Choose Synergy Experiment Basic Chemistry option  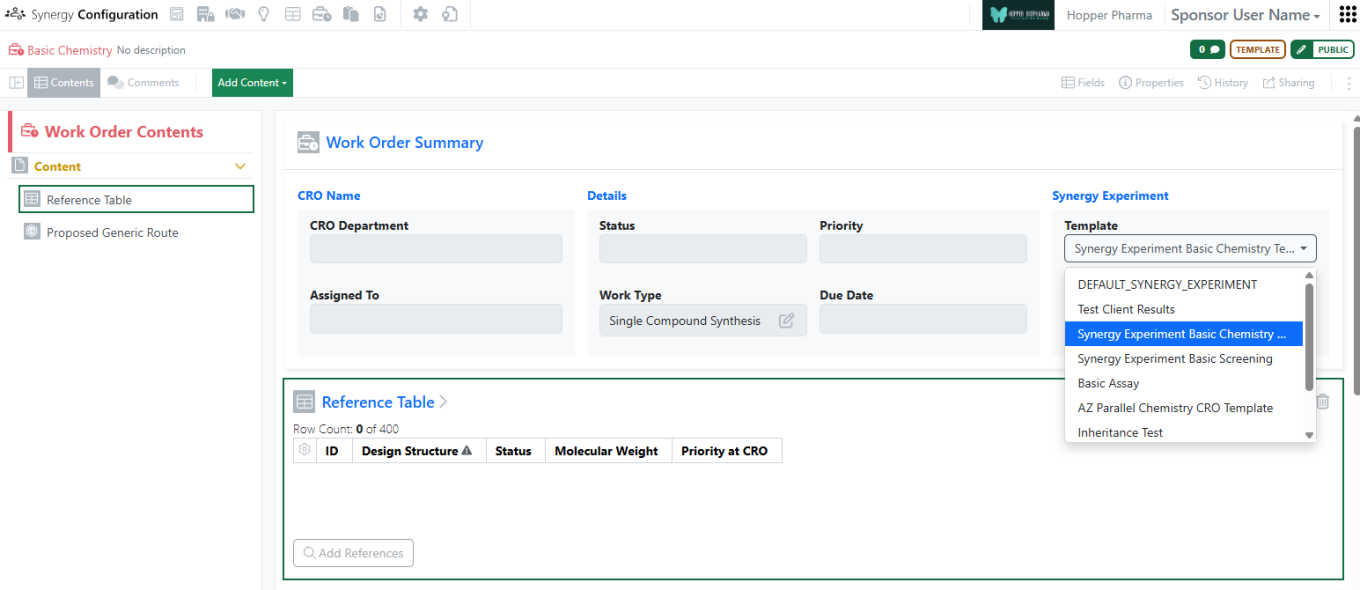[x=1184, y=334]
